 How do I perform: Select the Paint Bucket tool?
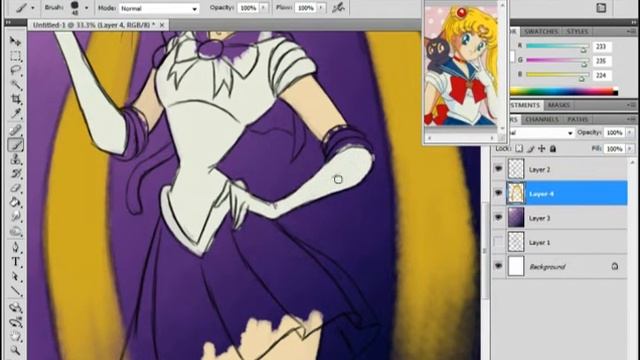(x=15, y=203)
